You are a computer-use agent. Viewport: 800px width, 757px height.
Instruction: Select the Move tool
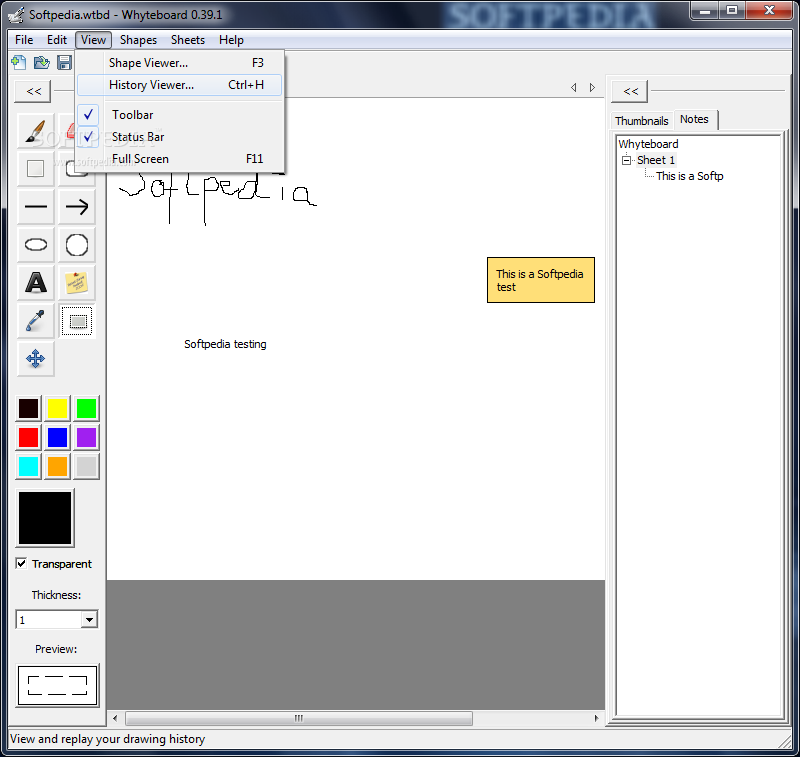[x=36, y=359]
